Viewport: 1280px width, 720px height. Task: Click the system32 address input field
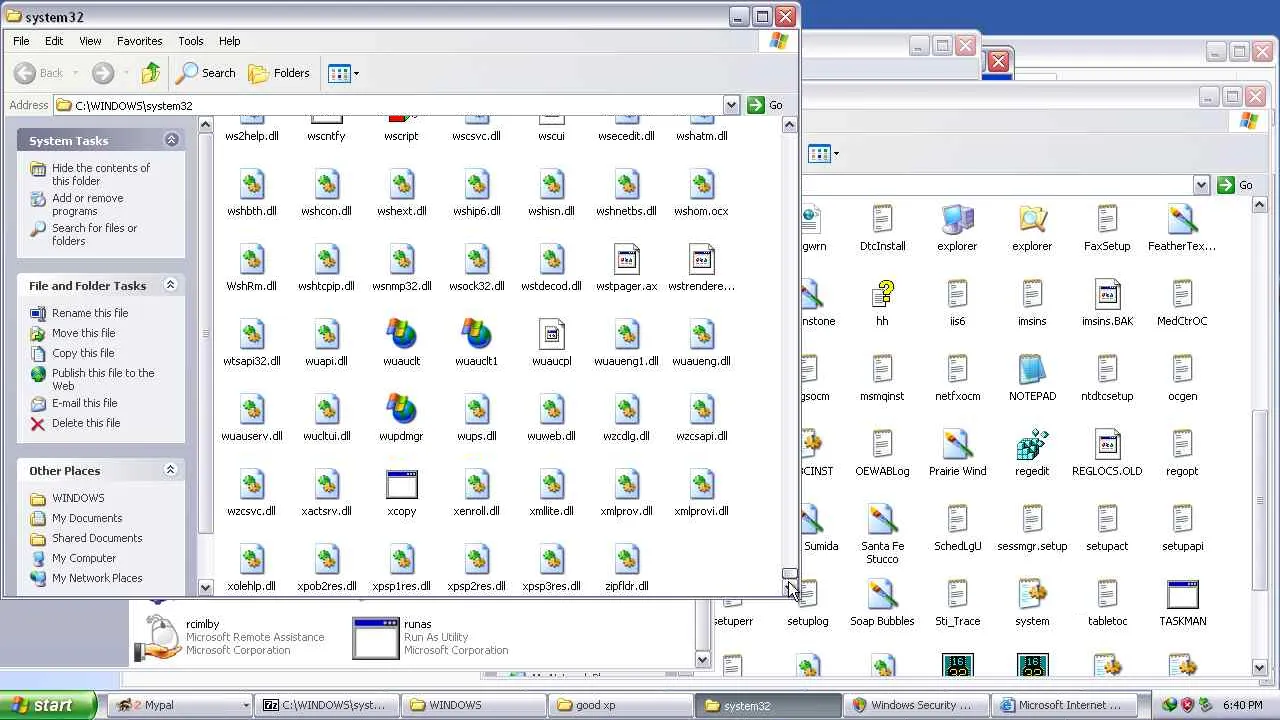click(x=388, y=105)
